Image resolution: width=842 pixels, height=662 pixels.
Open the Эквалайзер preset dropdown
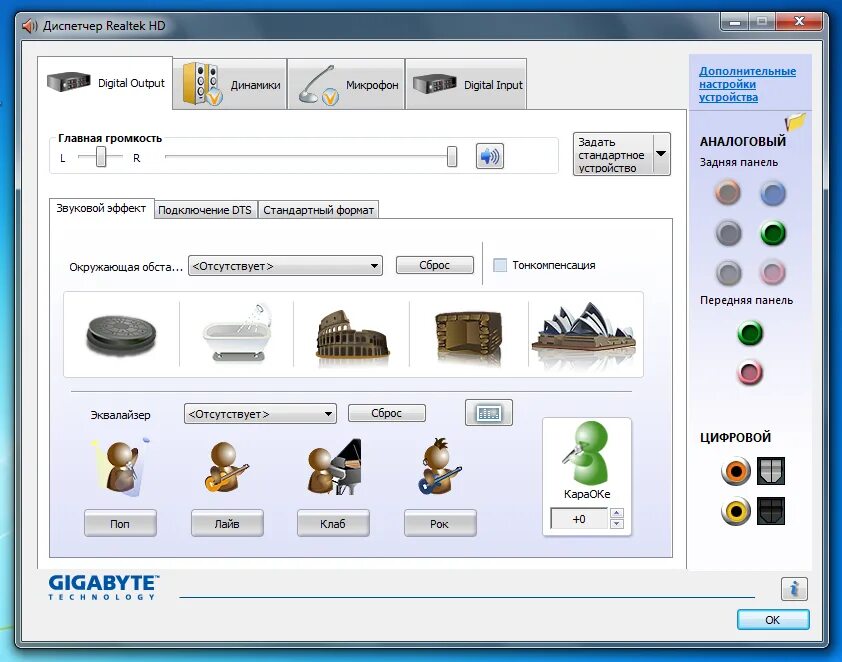(260, 414)
